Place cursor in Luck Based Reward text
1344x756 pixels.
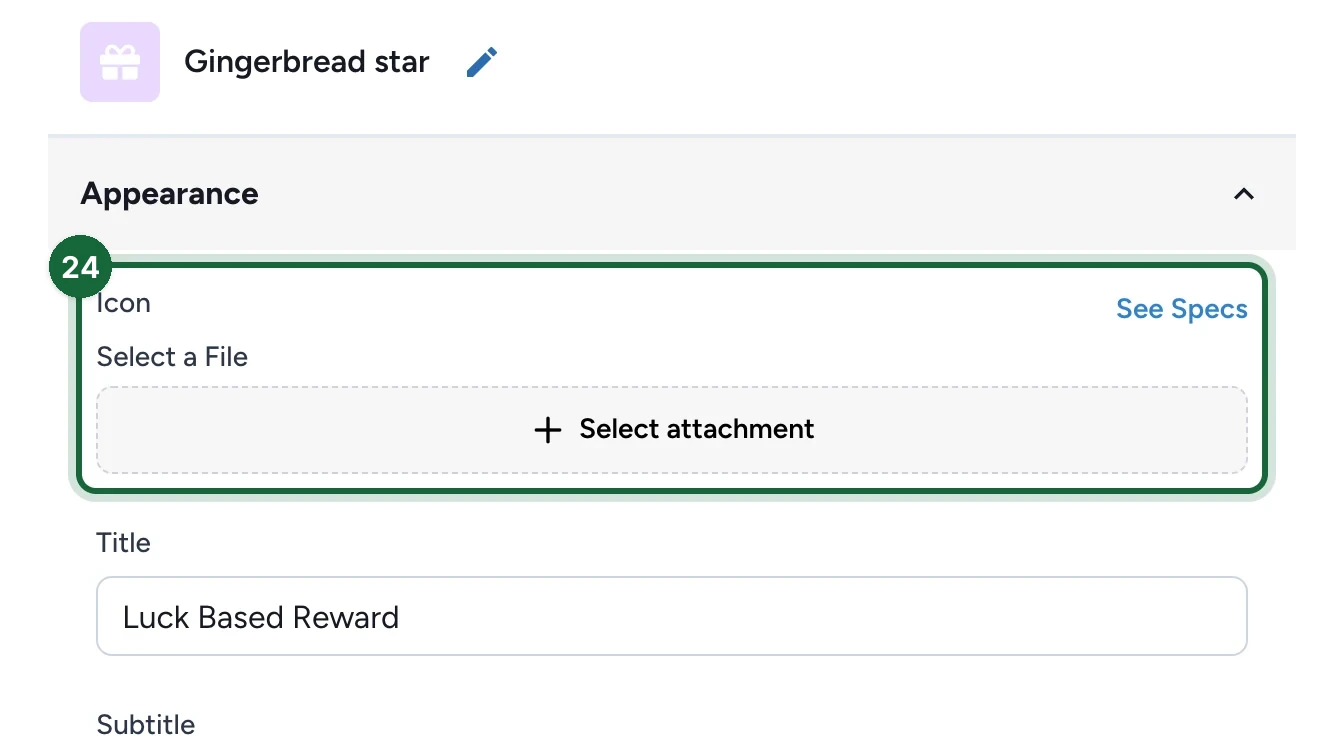pos(261,617)
